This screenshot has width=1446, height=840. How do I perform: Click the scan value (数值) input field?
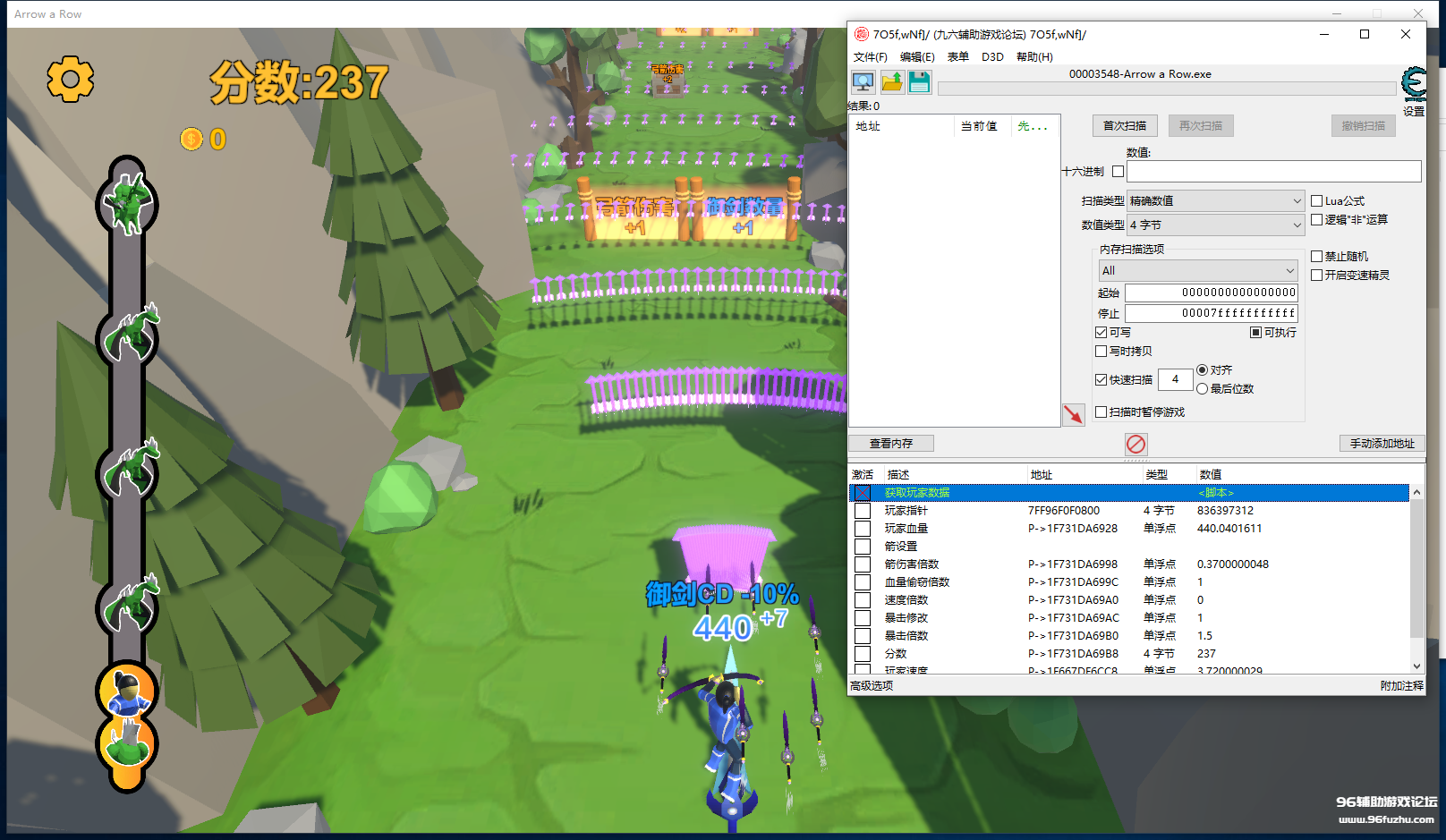[1273, 172]
